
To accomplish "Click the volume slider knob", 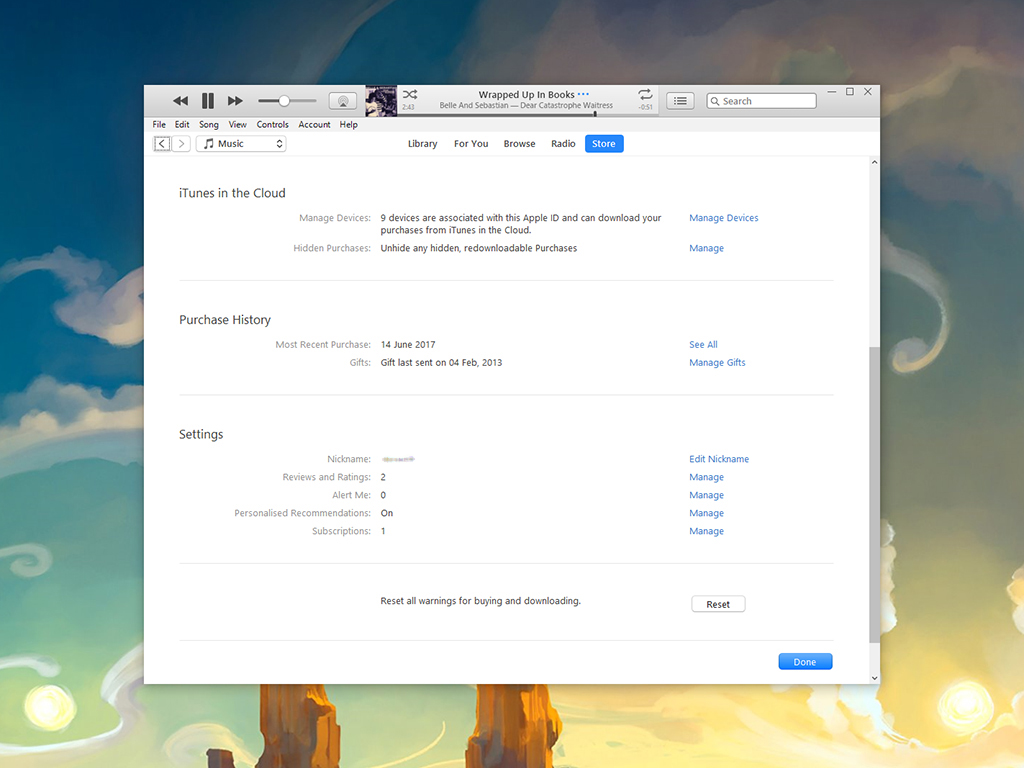I will [284, 101].
